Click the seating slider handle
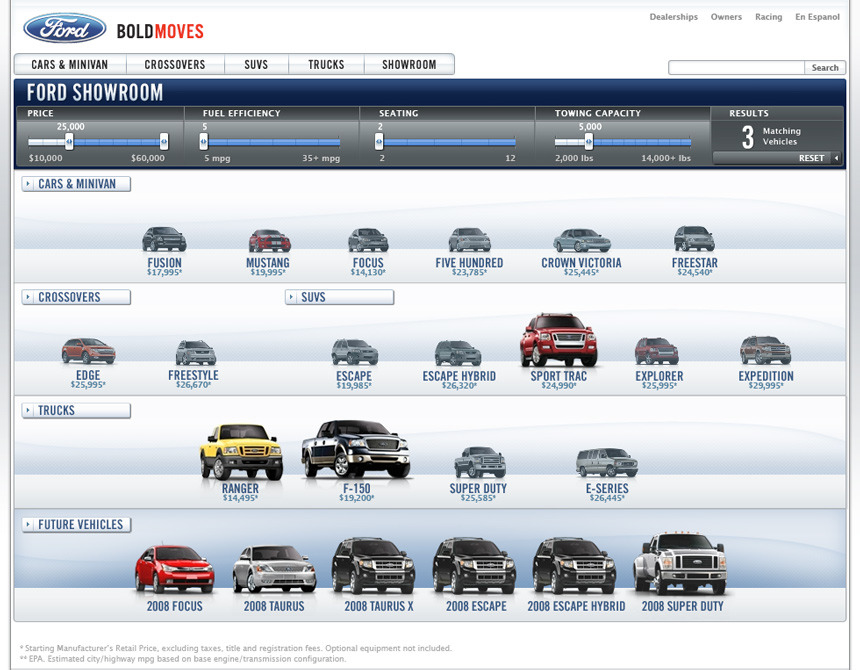 pyautogui.click(x=379, y=141)
